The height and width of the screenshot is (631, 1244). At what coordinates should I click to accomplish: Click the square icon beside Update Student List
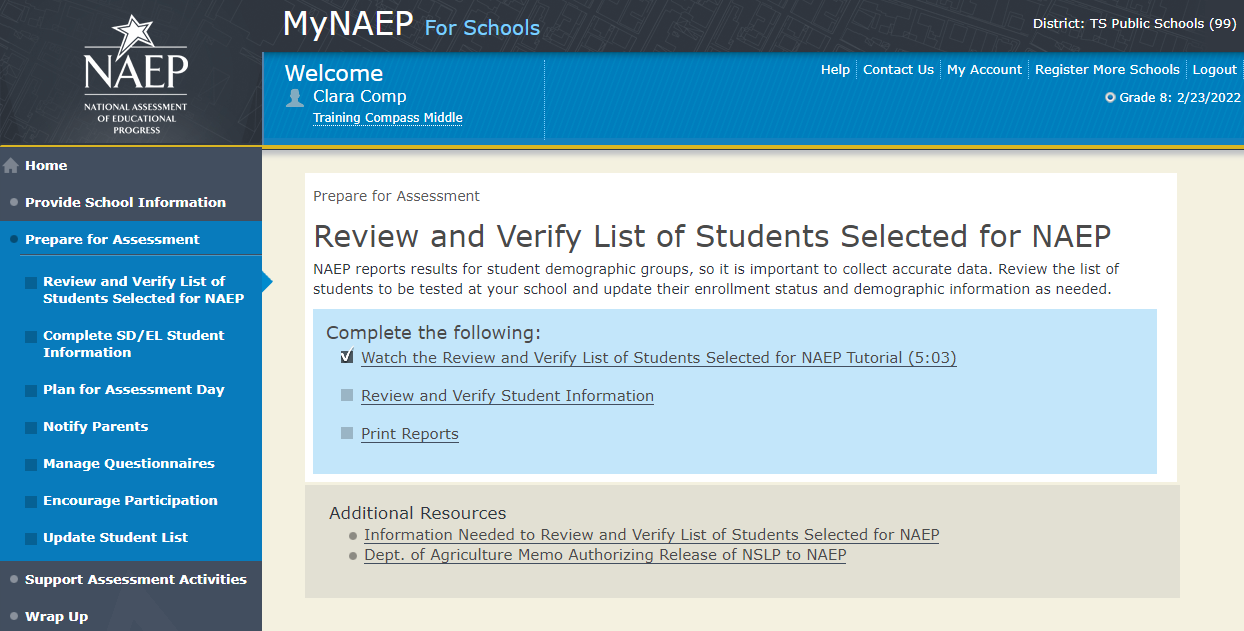(x=32, y=538)
